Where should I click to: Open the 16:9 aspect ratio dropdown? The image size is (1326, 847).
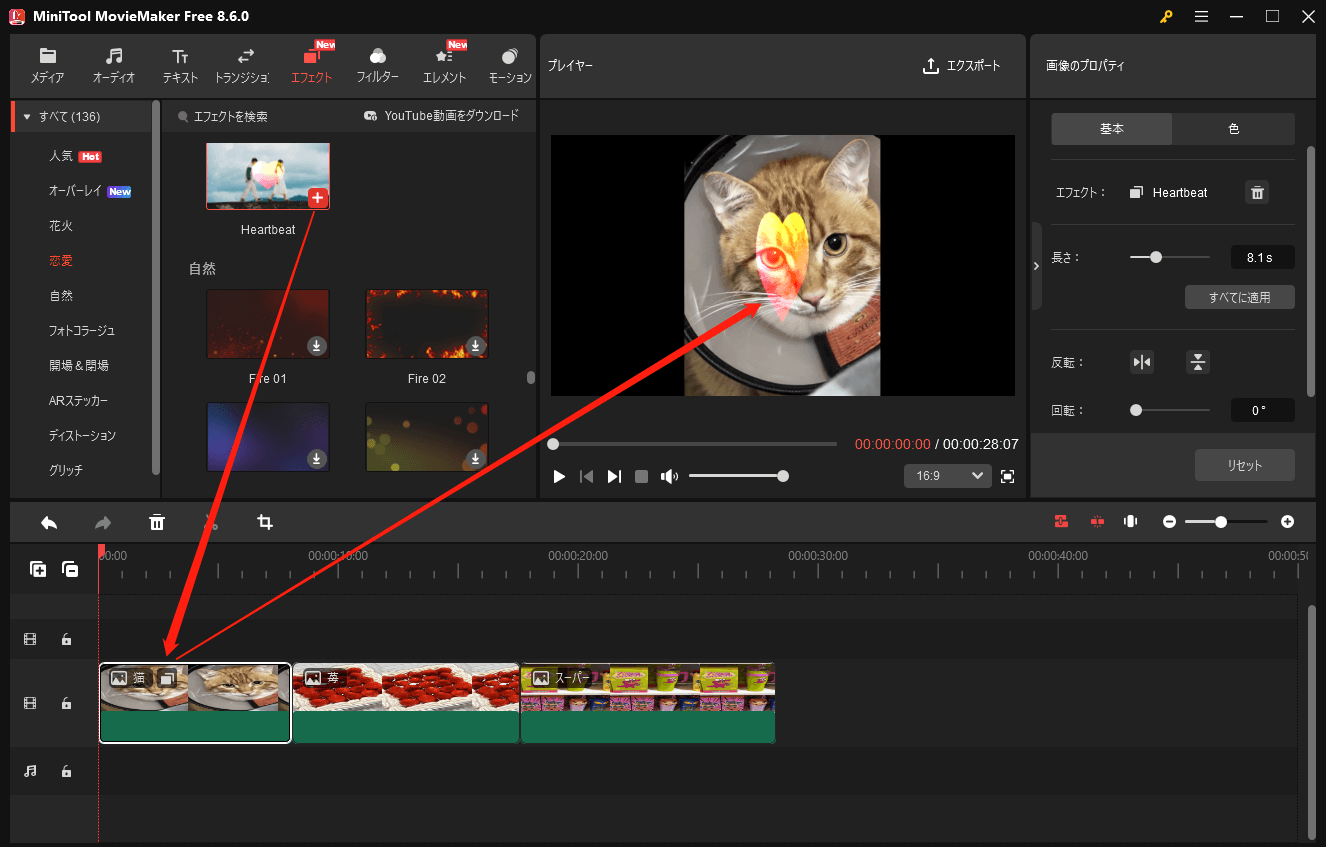pos(946,476)
